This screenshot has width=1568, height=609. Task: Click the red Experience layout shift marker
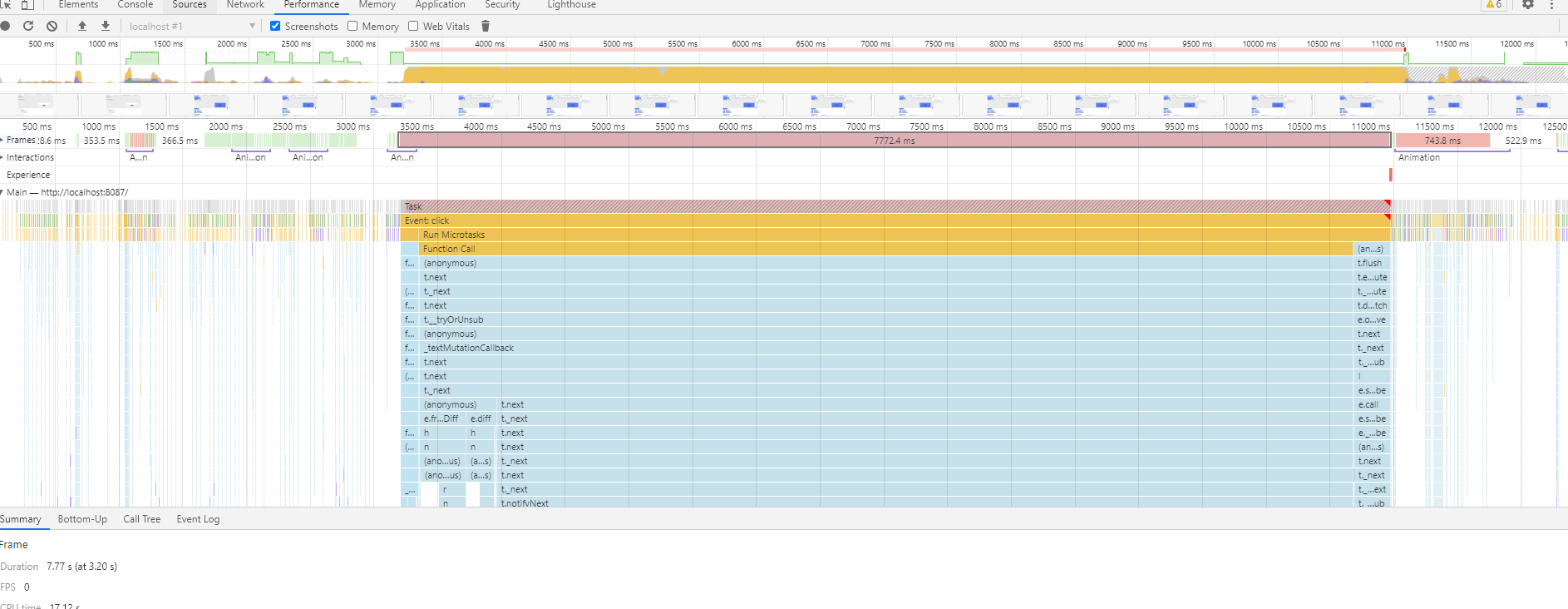point(1390,175)
